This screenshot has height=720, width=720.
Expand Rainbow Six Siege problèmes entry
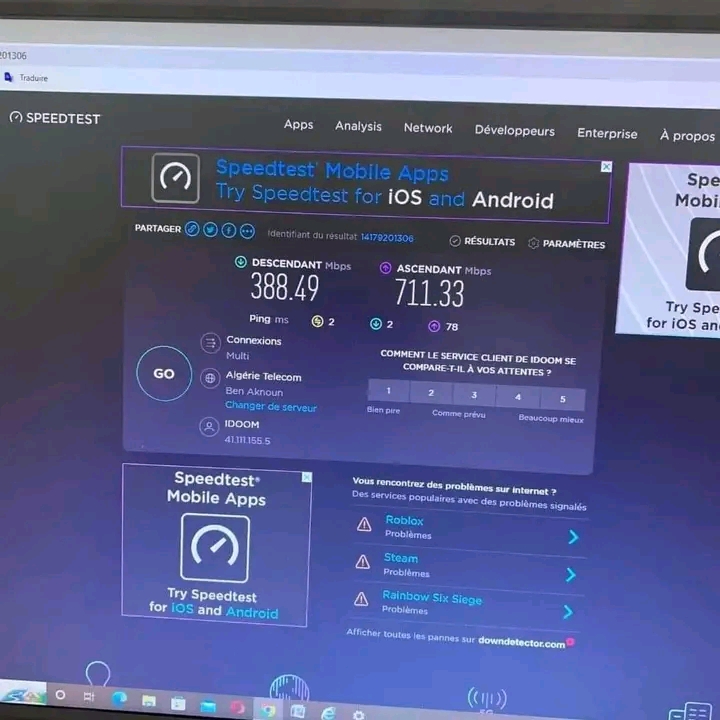coord(568,612)
